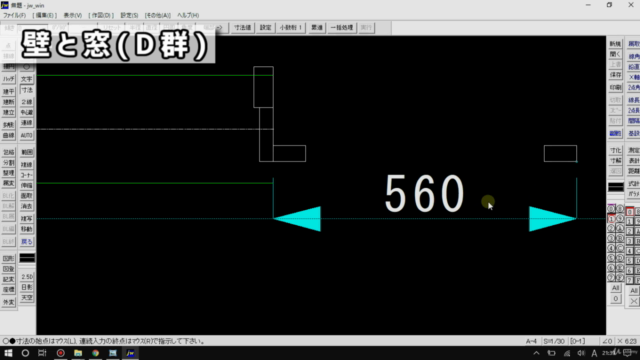Open the 線属性 line attribute button

(x=615, y=133)
